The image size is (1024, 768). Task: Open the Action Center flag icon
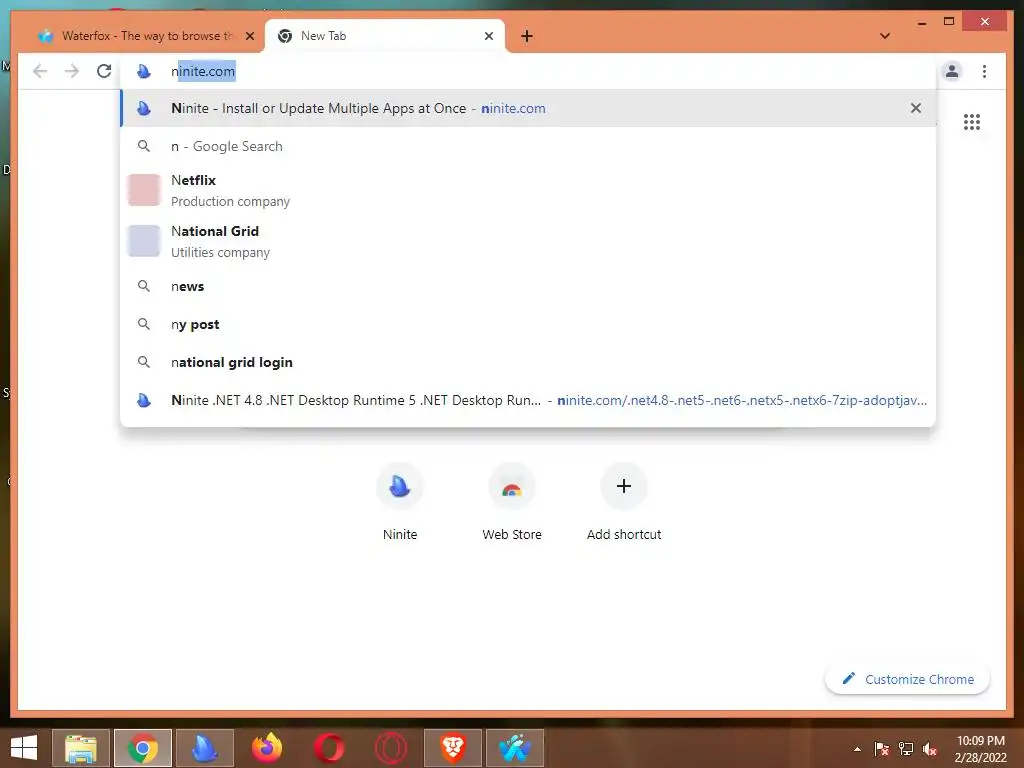tap(882, 749)
